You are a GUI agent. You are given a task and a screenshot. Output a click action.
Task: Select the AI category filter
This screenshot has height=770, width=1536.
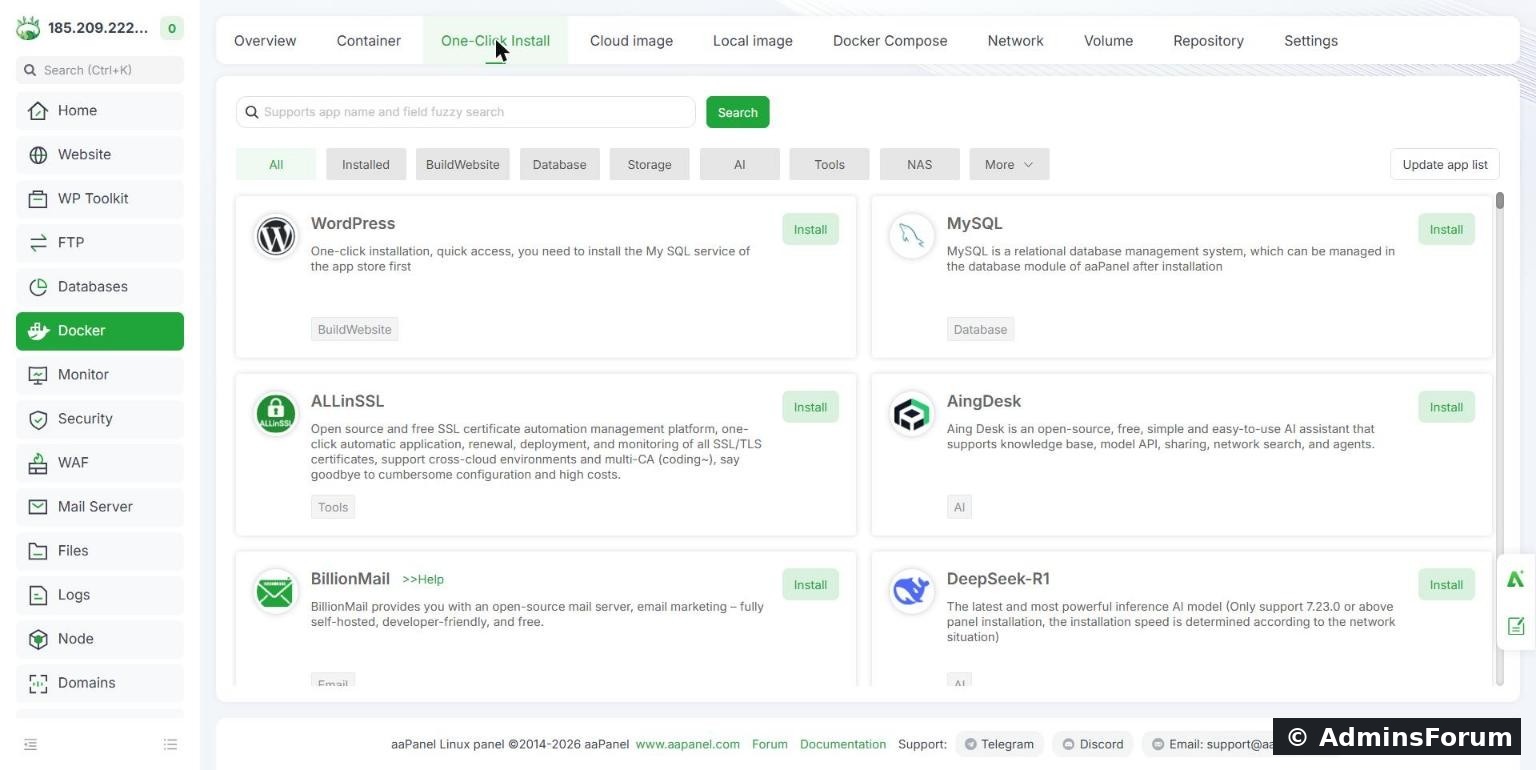740,165
